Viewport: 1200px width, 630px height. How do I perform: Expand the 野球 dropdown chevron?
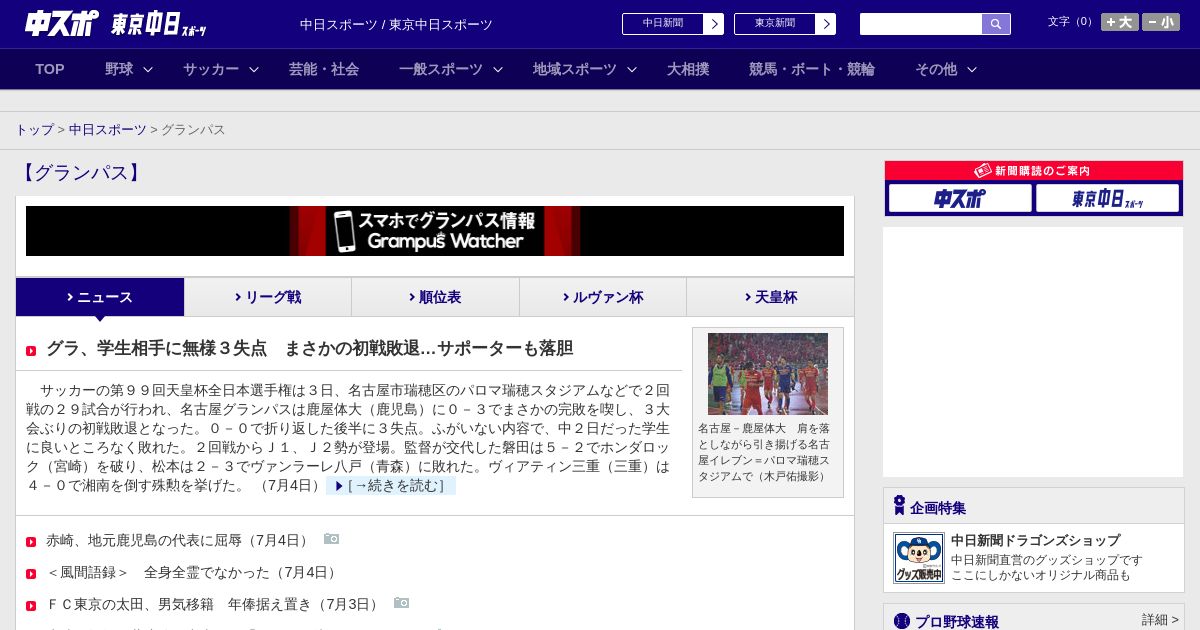click(x=148, y=70)
